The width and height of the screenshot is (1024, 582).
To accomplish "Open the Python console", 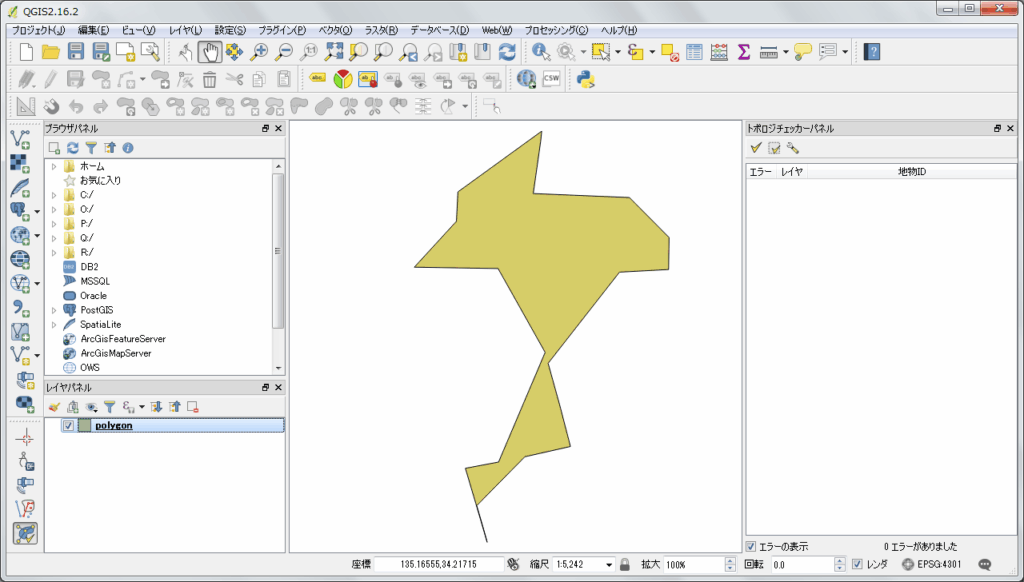I will pos(586,79).
